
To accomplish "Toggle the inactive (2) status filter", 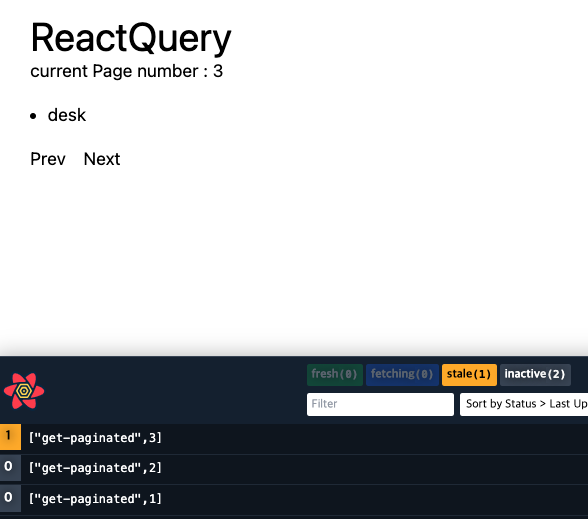I will [535, 374].
